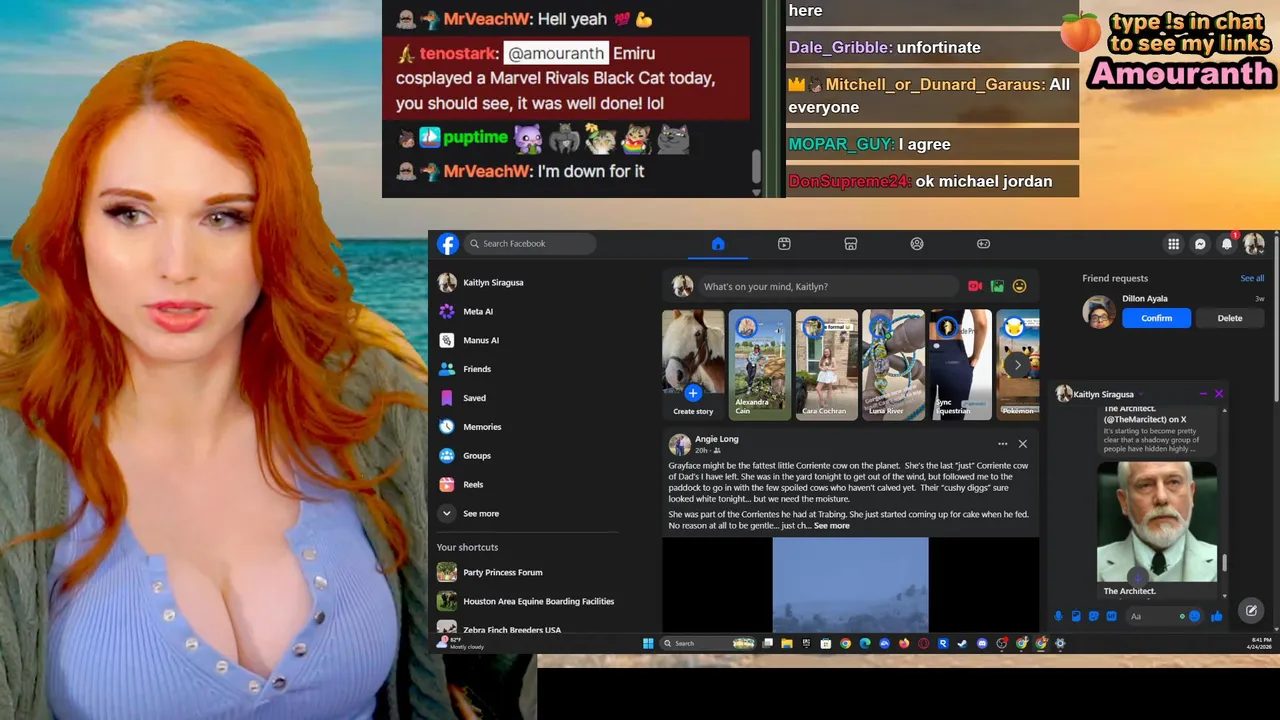The image size is (1280, 720).
Task: Open Cara Cochran's story
Action: point(826,365)
